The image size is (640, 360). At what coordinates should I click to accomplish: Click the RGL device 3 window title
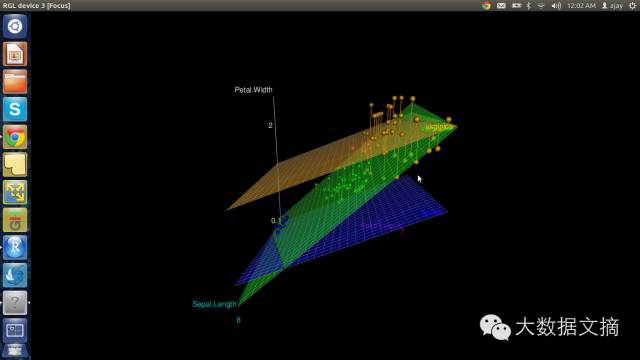click(36, 6)
